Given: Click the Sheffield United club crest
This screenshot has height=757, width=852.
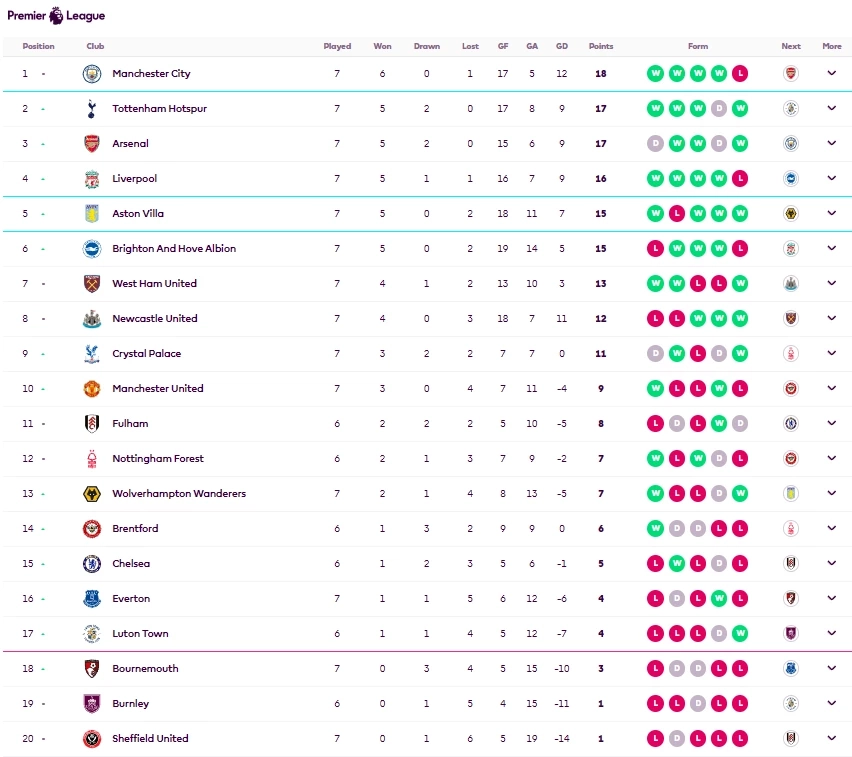Looking at the screenshot, I should [92, 739].
